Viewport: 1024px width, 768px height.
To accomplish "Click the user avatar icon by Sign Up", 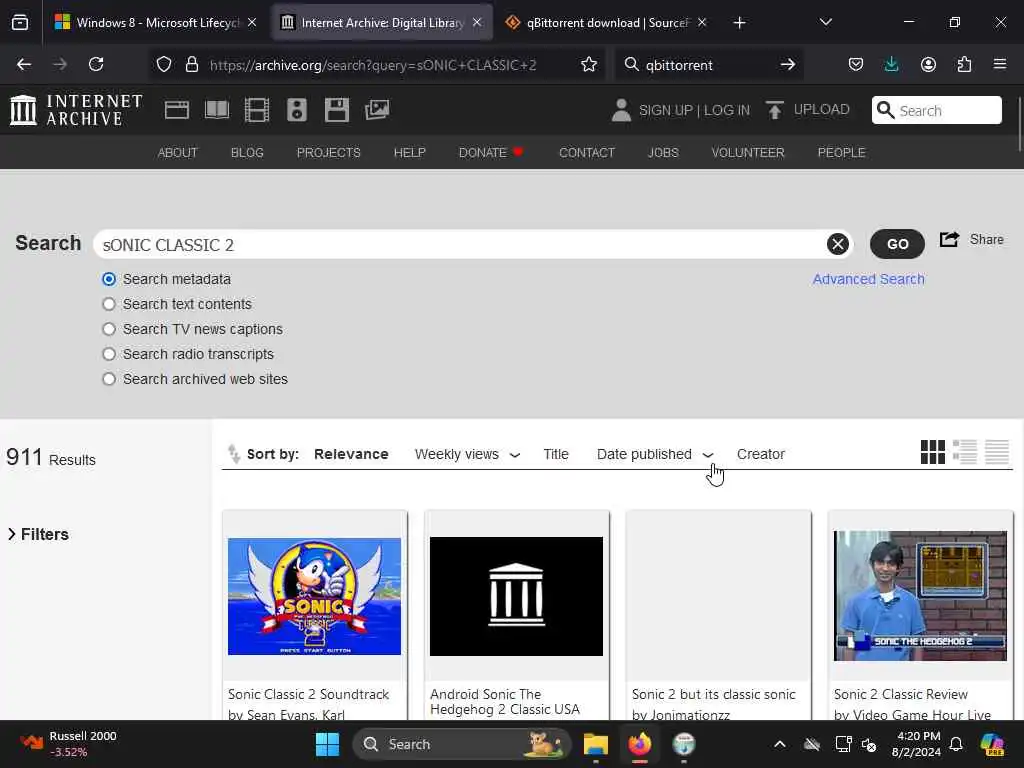I will [621, 110].
